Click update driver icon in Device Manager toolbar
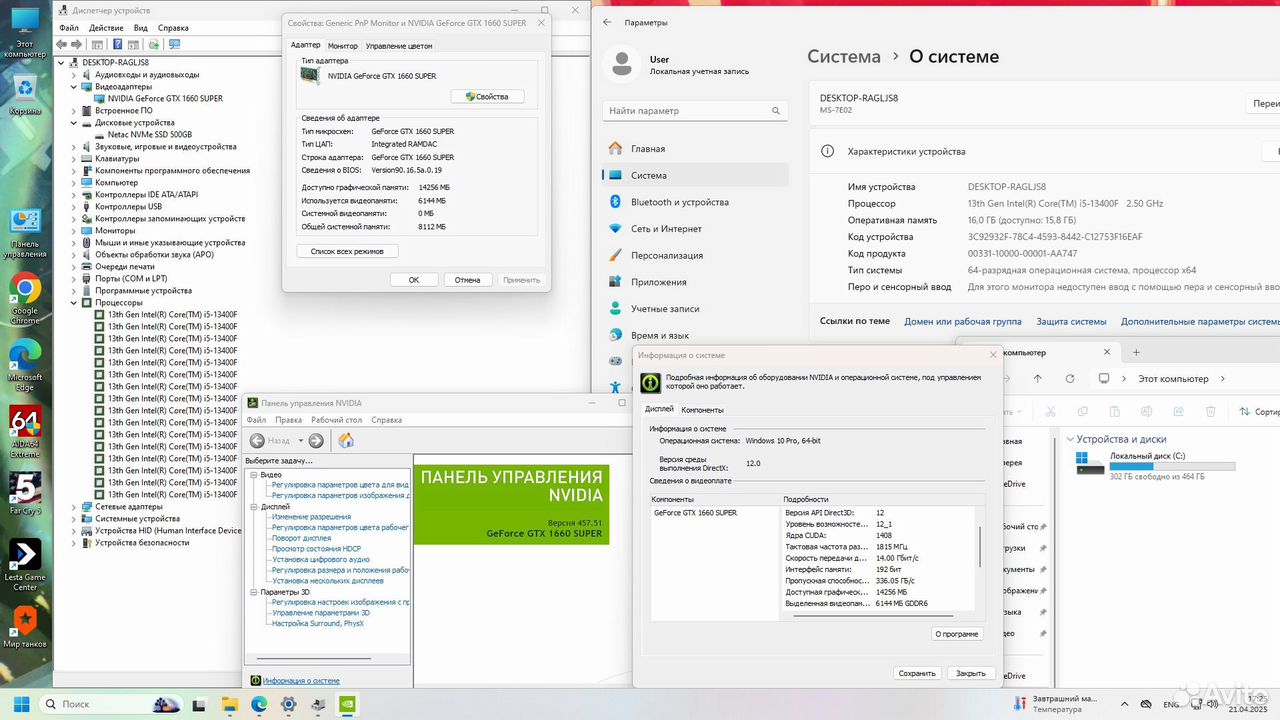The height and width of the screenshot is (720, 1280). (155, 44)
